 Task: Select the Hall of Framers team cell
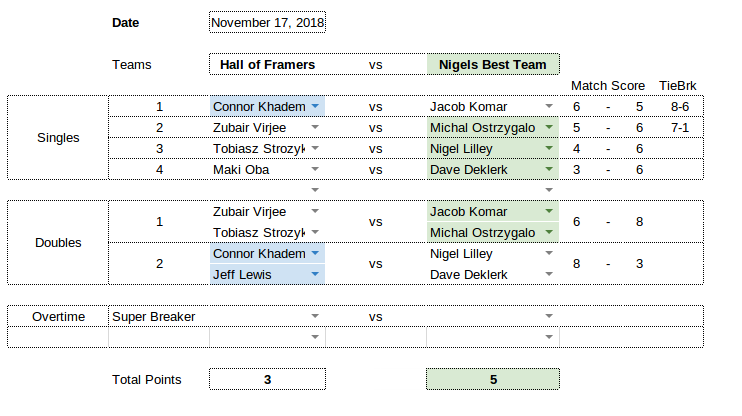(267, 64)
